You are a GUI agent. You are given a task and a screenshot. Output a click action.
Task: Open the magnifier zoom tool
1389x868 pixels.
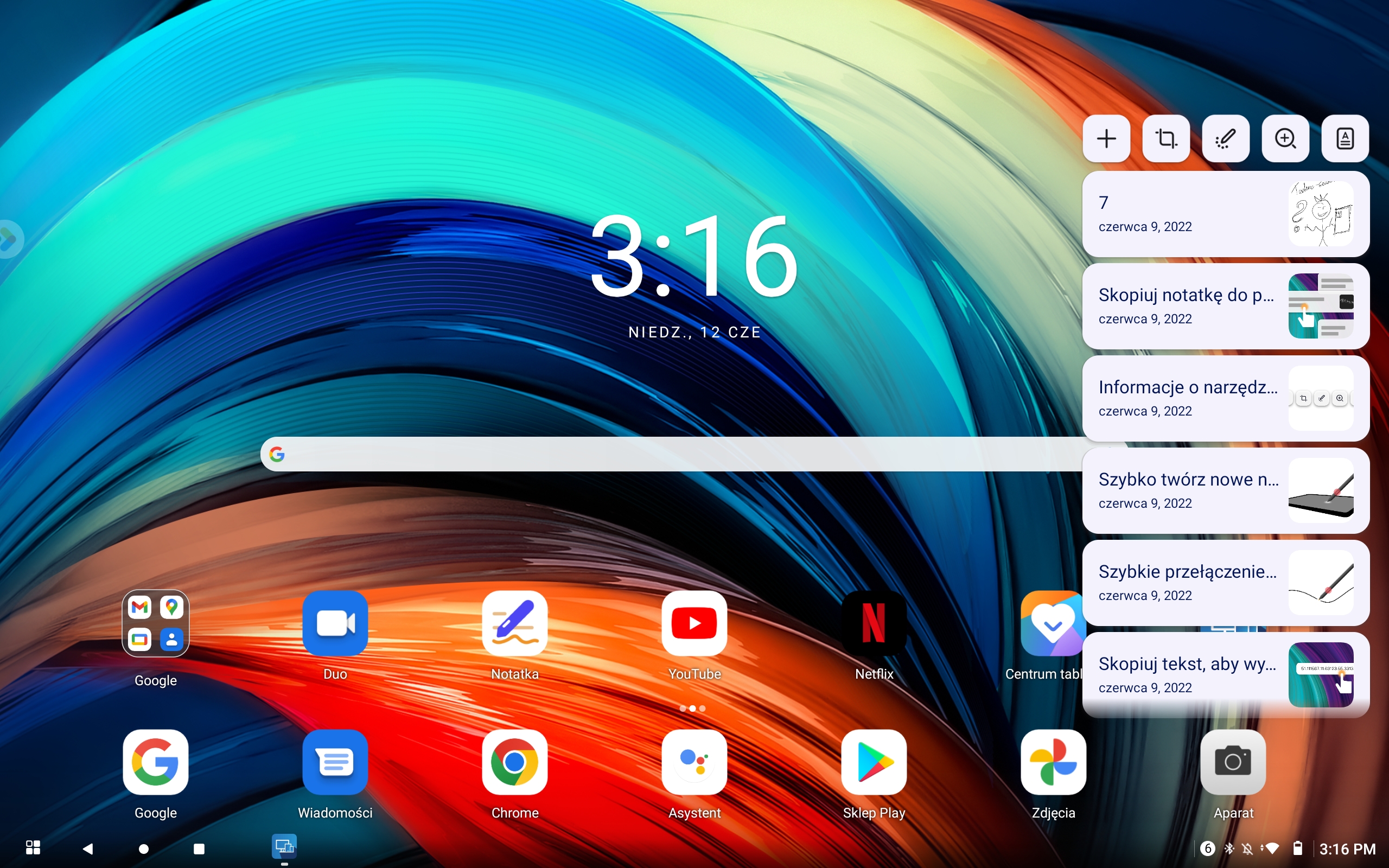coord(1285,138)
